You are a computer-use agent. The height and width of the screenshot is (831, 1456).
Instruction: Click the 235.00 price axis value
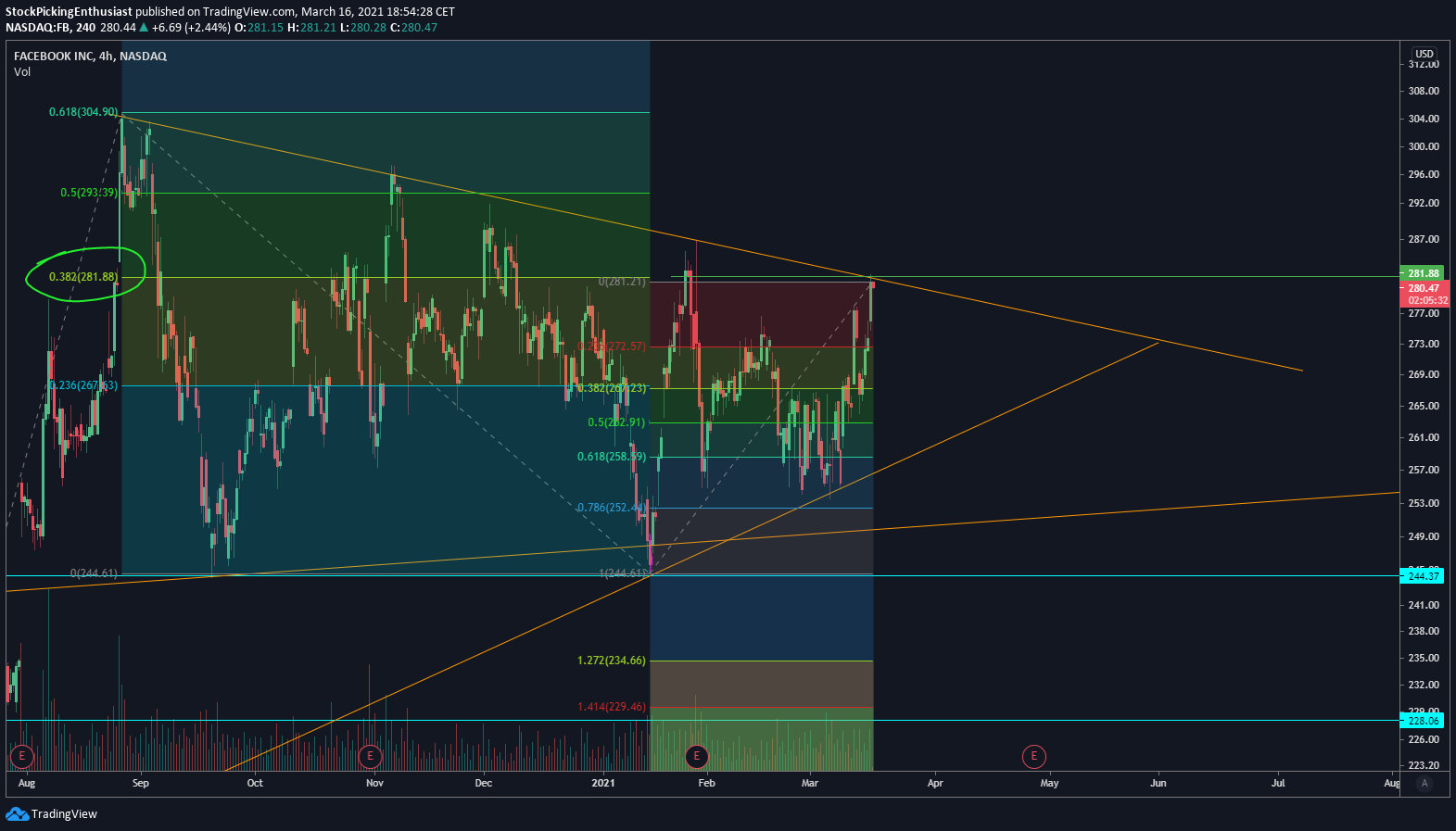pos(1424,658)
